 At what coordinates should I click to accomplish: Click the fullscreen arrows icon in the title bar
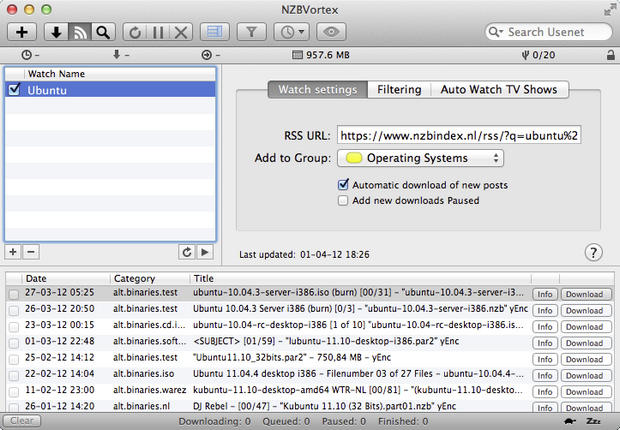click(x=609, y=9)
